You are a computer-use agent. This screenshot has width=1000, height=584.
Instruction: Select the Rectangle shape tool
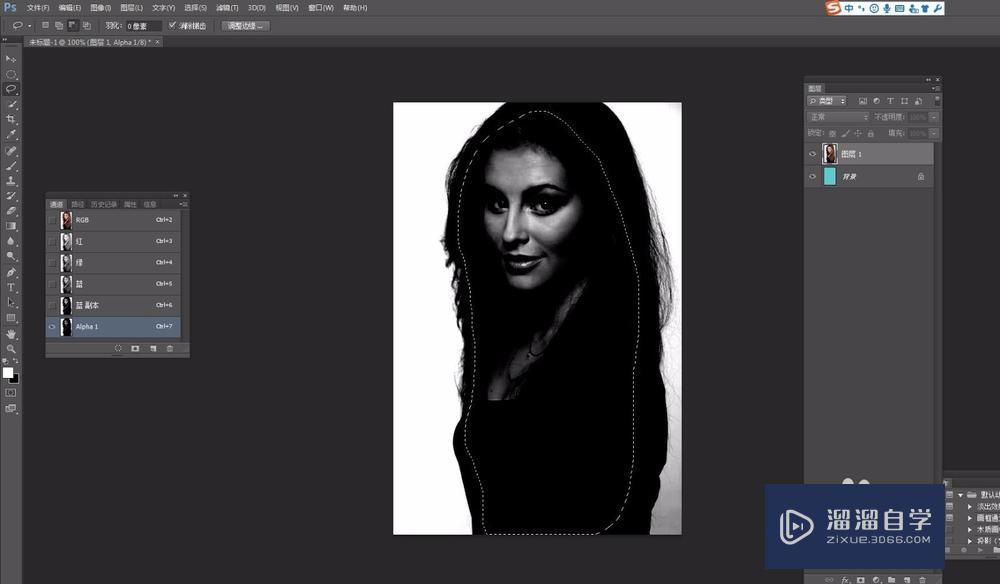coord(11,318)
